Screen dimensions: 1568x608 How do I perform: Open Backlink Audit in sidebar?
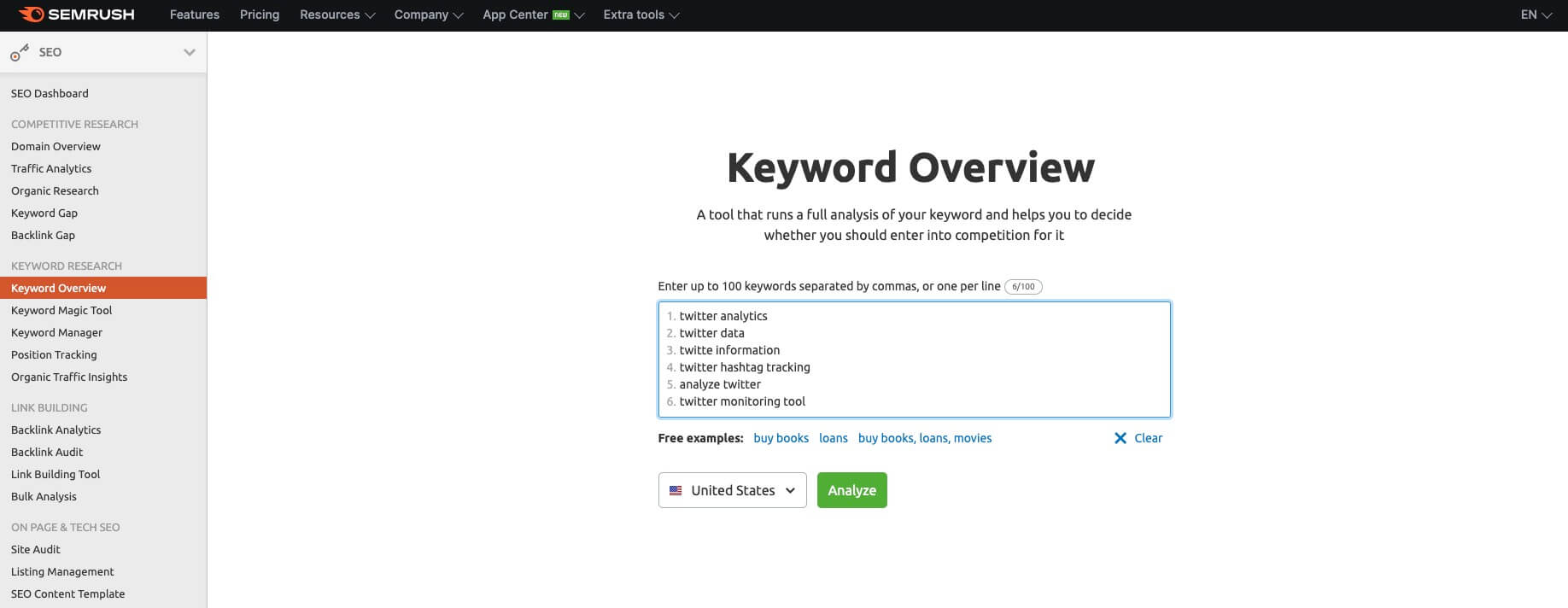pos(47,452)
